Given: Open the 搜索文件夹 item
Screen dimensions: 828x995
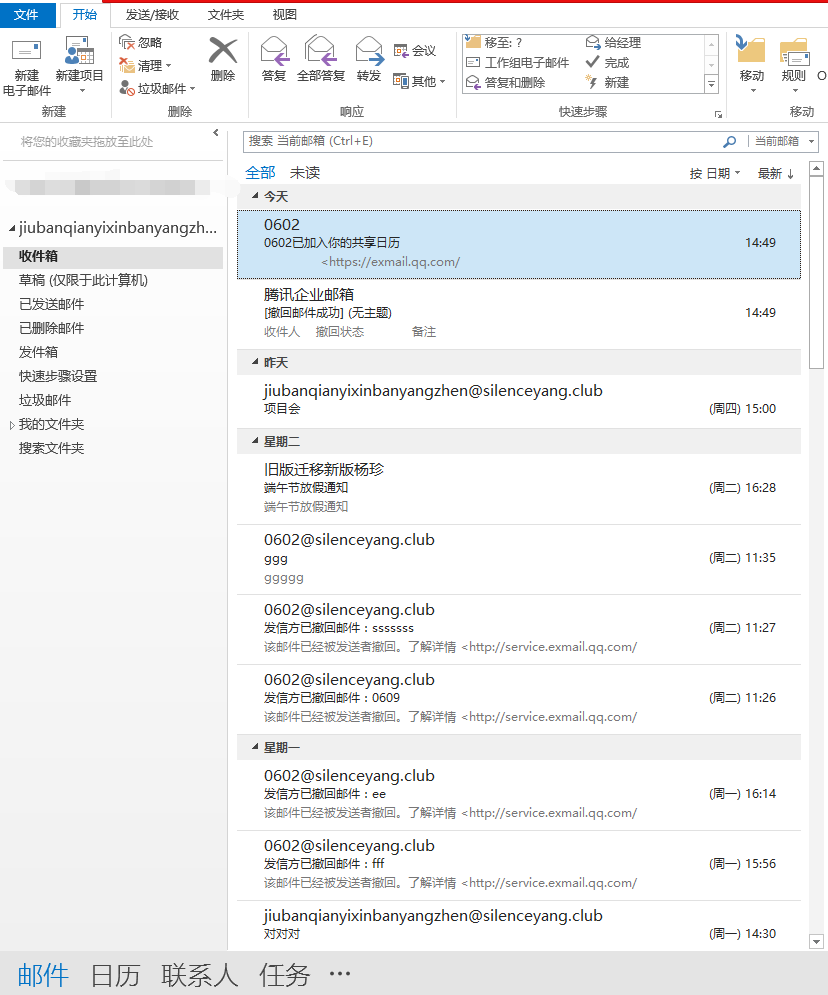Looking at the screenshot, I should click(x=51, y=449).
